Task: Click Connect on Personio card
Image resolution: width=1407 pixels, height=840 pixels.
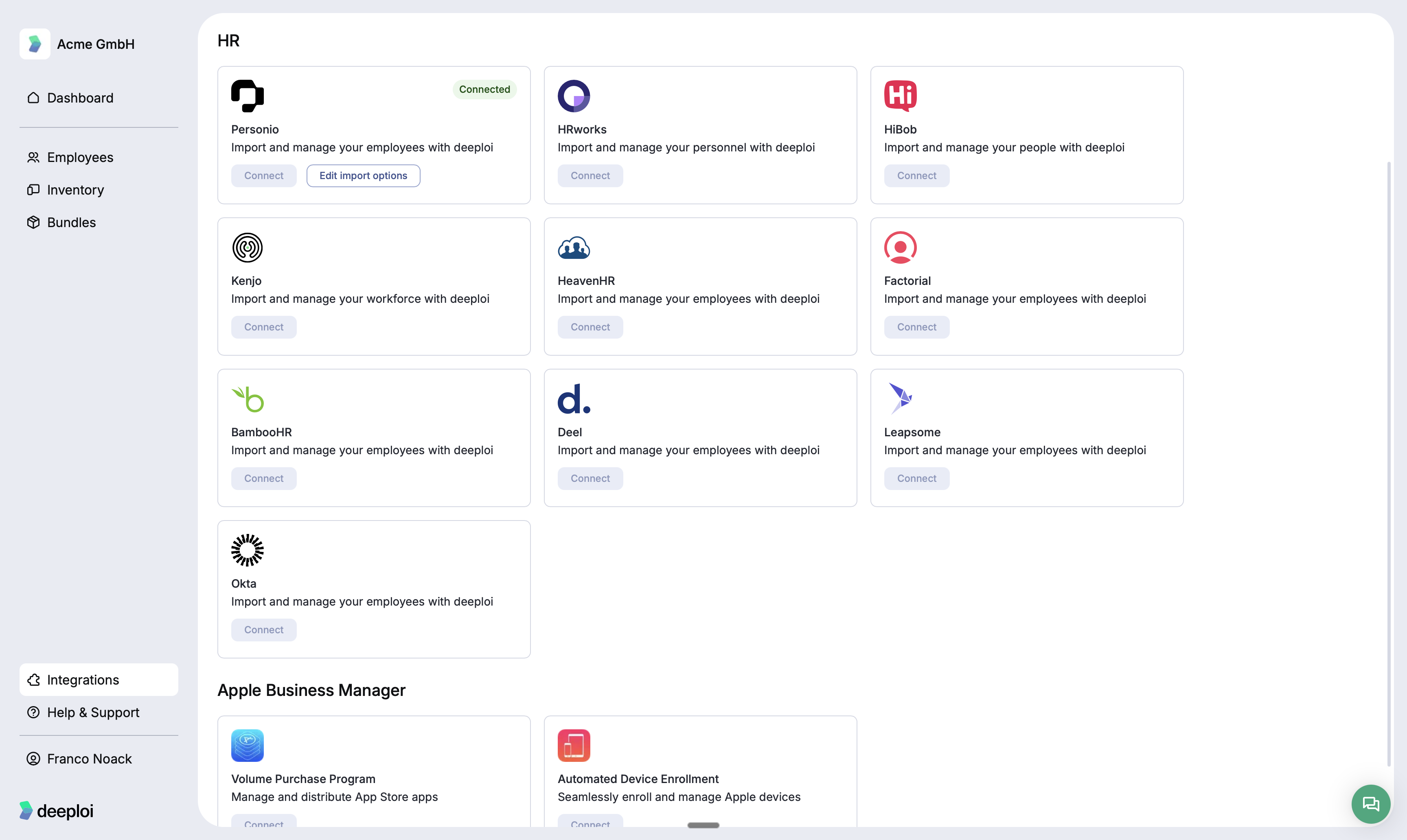Action: click(x=264, y=175)
